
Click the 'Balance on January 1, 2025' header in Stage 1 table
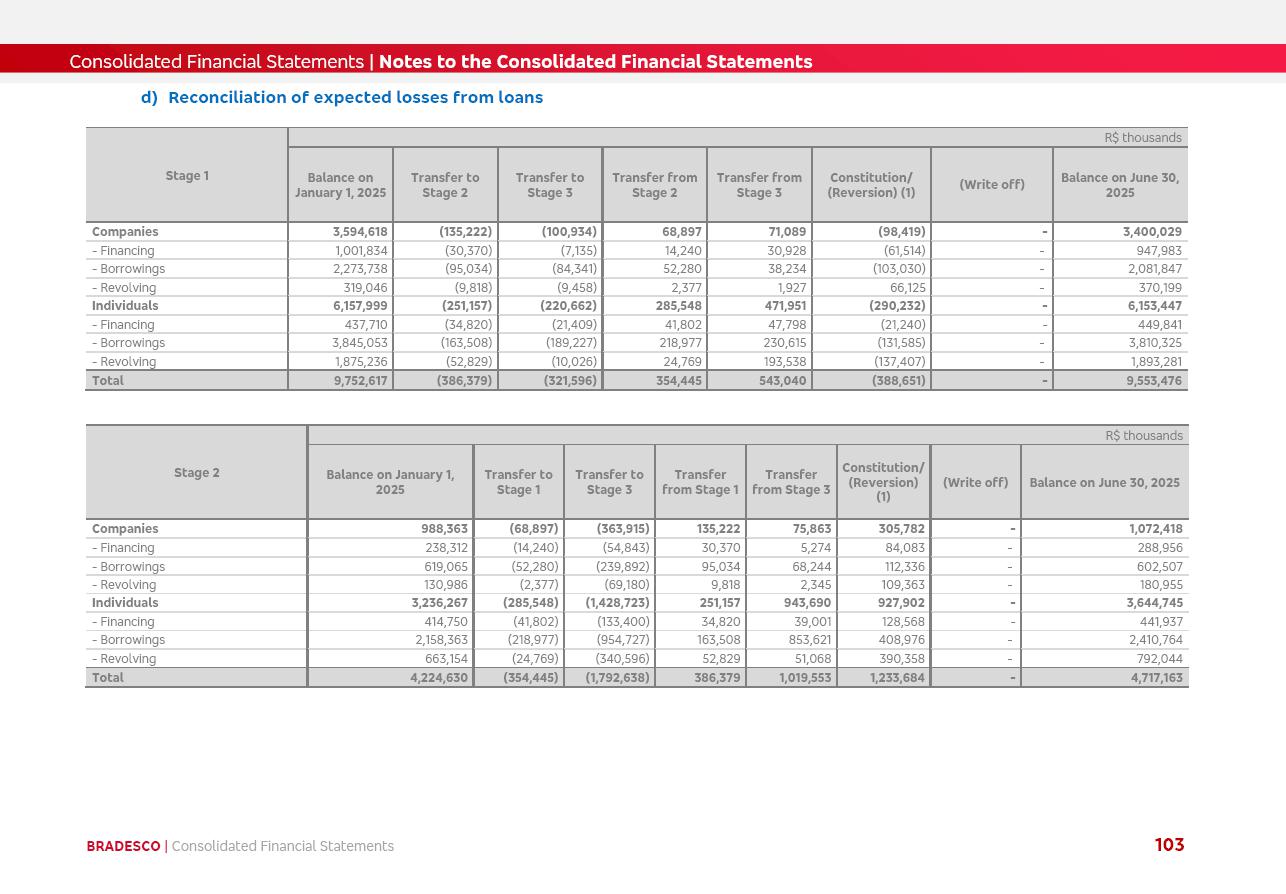coord(340,185)
